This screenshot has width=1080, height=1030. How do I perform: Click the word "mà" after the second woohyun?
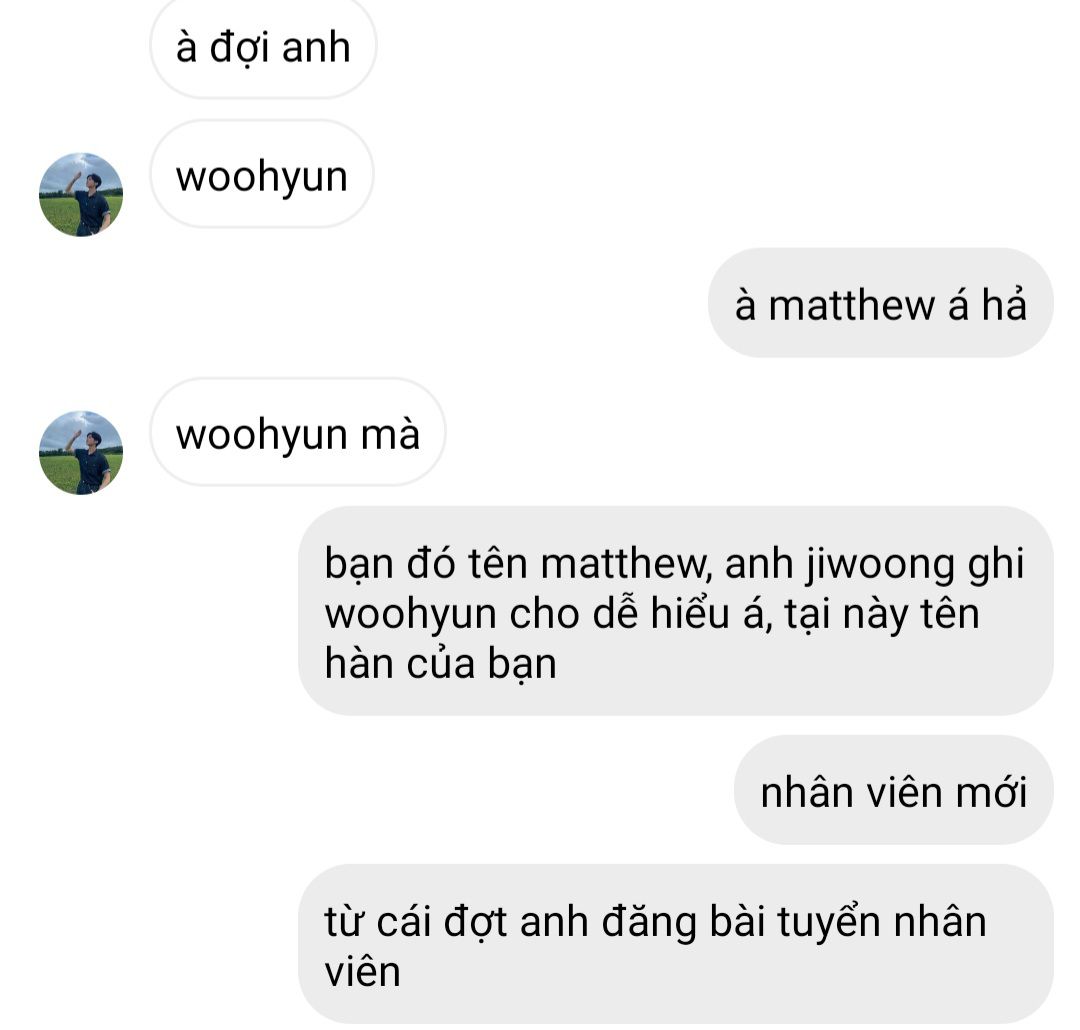click(391, 434)
